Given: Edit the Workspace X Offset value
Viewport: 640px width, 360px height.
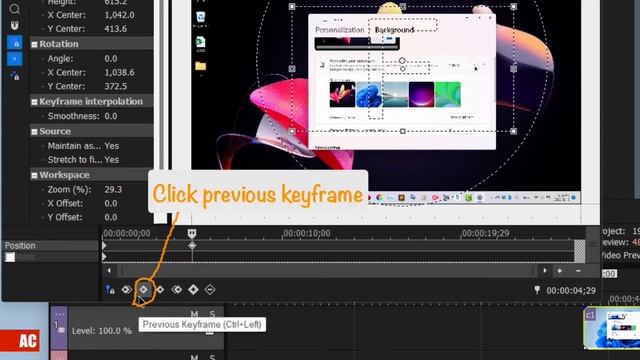Looking at the screenshot, I should tap(111, 203).
